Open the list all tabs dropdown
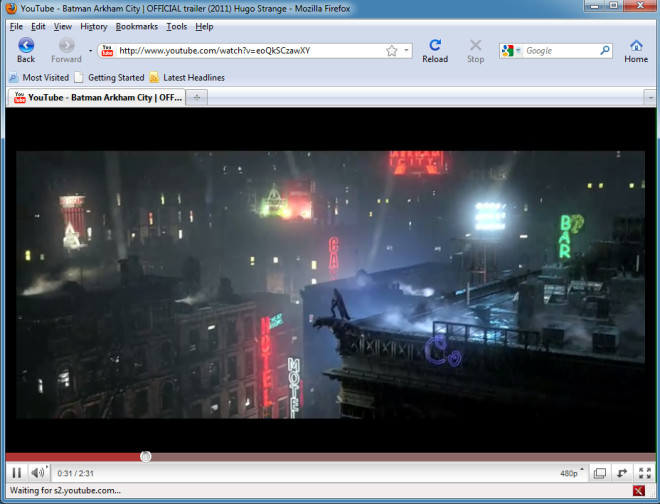This screenshot has width=660, height=504. pyautogui.click(x=650, y=98)
